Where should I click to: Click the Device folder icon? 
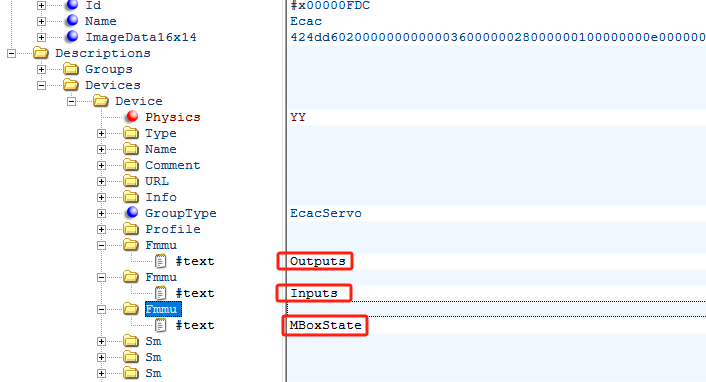[101, 101]
